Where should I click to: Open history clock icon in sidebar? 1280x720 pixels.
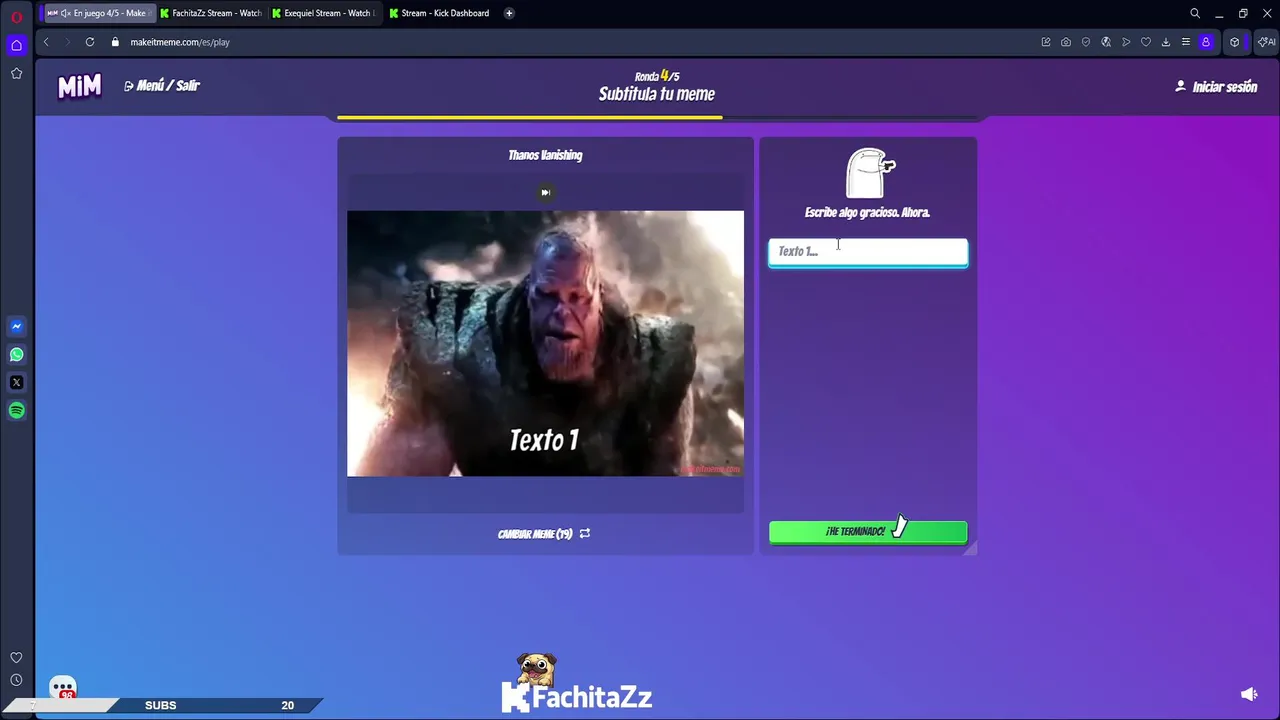16,680
